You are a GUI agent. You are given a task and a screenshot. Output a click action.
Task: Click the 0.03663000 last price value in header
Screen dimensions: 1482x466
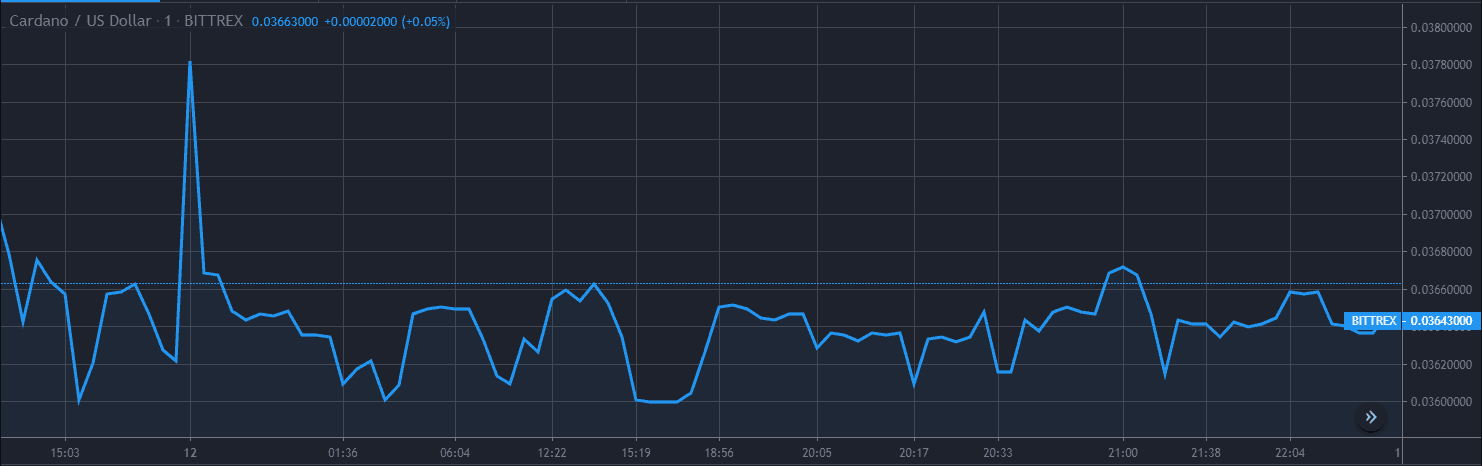click(285, 21)
